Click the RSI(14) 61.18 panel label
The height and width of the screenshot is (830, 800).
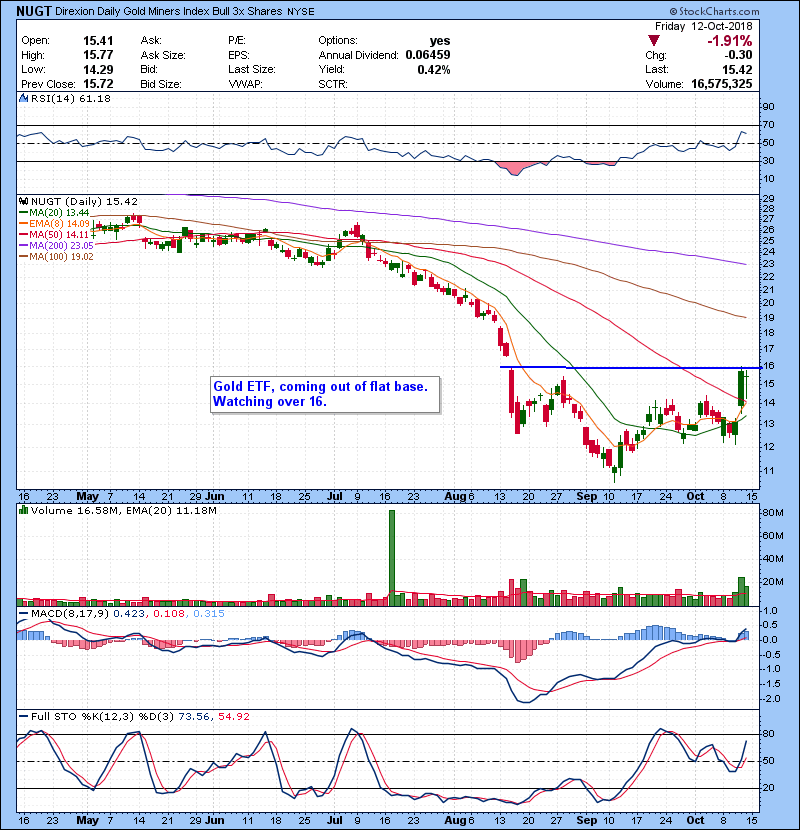click(70, 98)
